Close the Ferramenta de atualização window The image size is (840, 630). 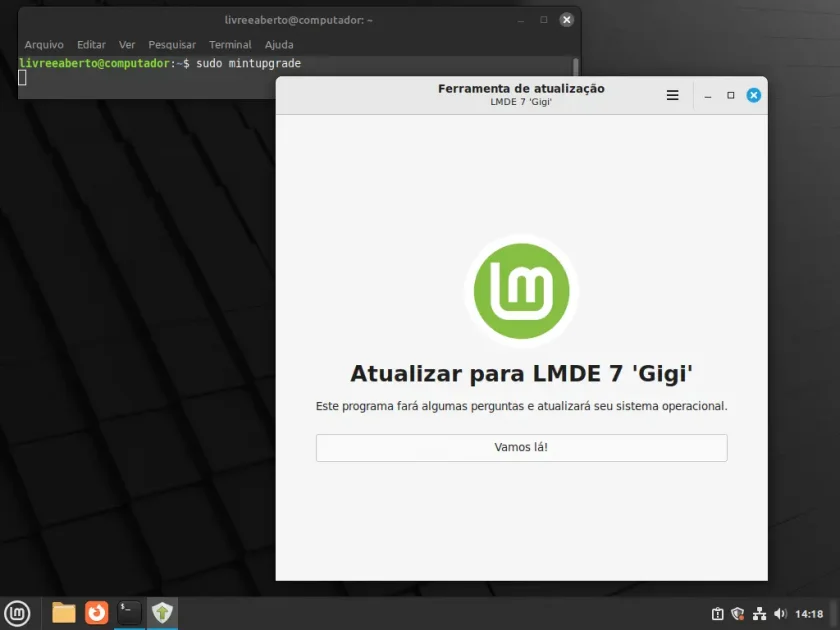tap(753, 95)
